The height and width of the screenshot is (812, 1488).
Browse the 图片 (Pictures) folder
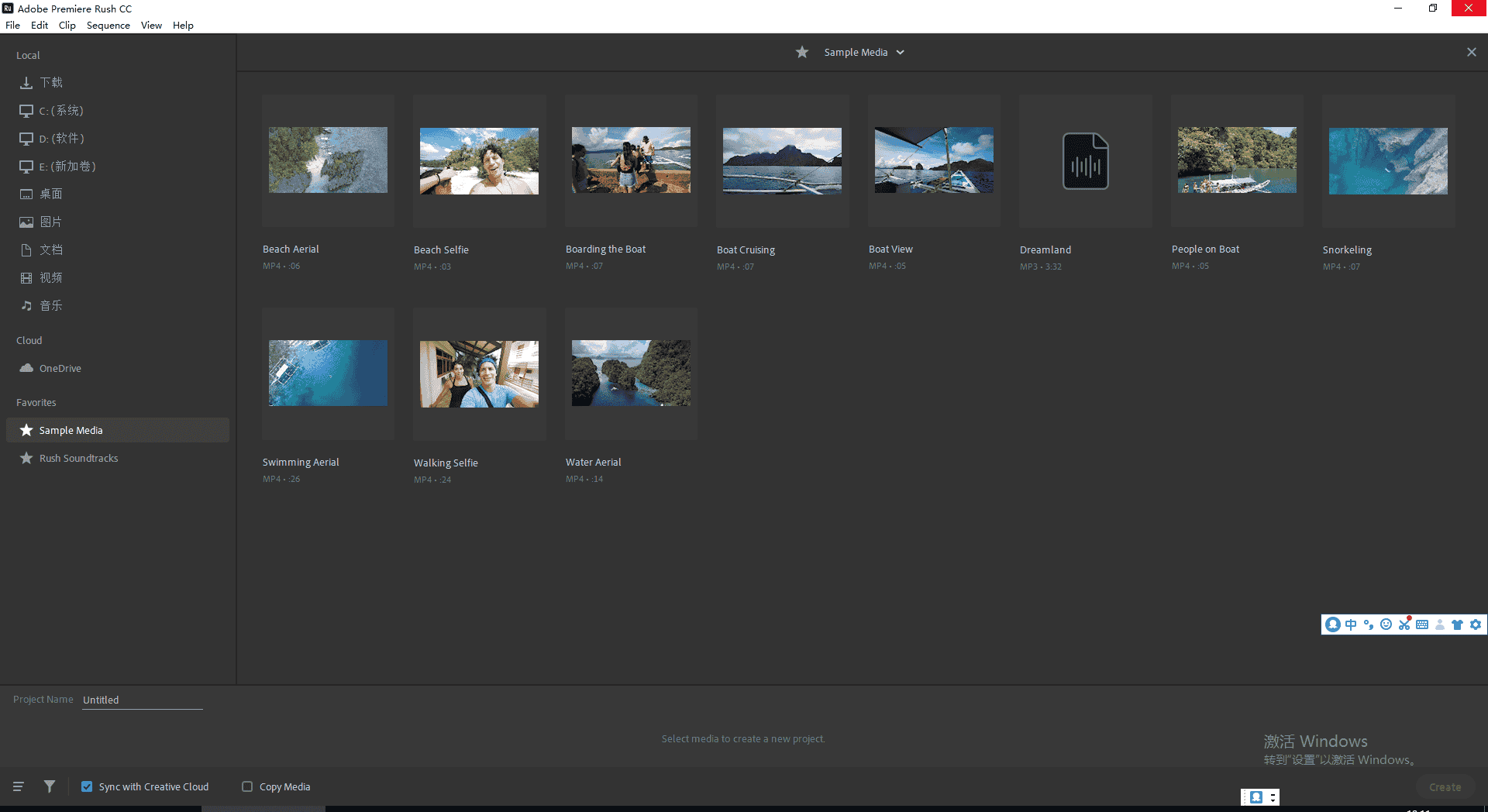click(50, 222)
